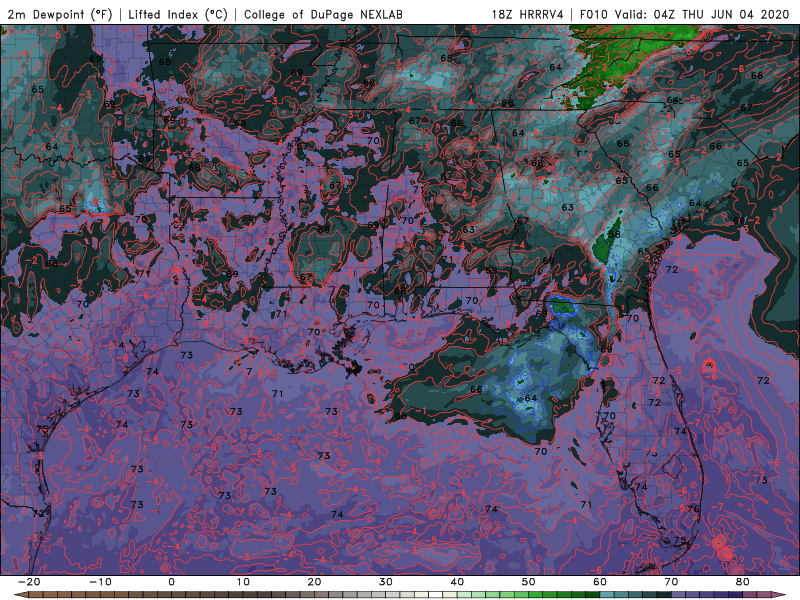Select the 'College of DuPage NEXLAB' text

coord(323,15)
